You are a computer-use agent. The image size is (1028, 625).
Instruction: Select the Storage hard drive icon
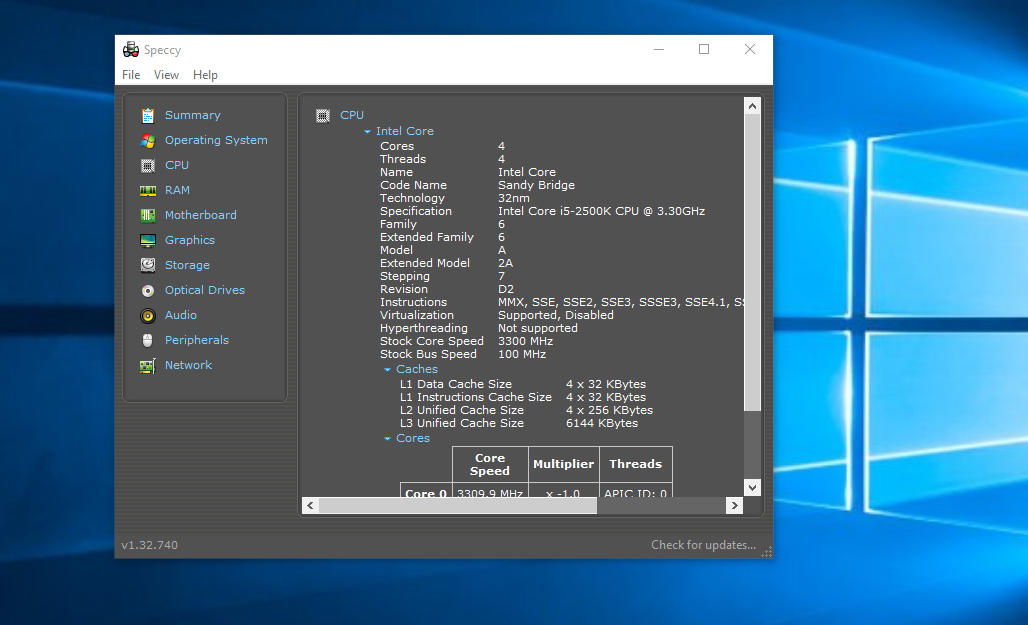[148, 265]
